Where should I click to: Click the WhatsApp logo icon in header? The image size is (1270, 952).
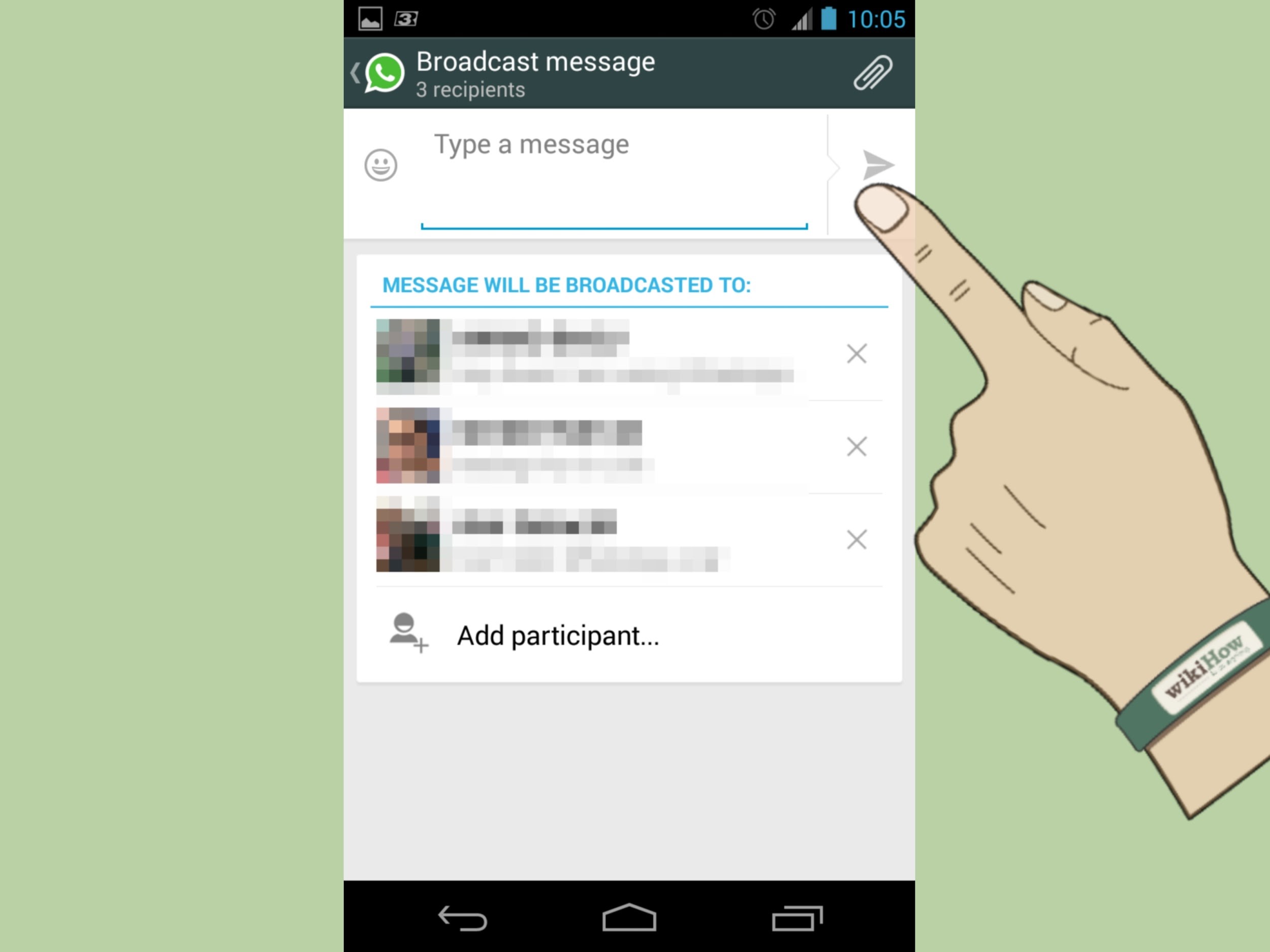pos(385,73)
